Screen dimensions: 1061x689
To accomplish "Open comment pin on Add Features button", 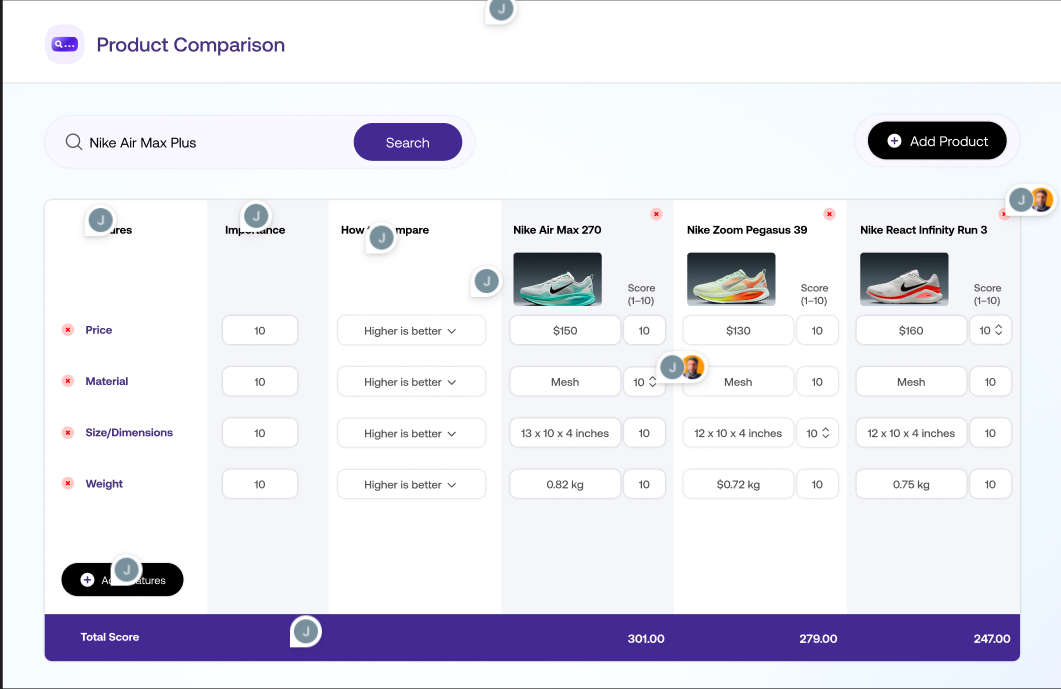I will click(x=127, y=571).
